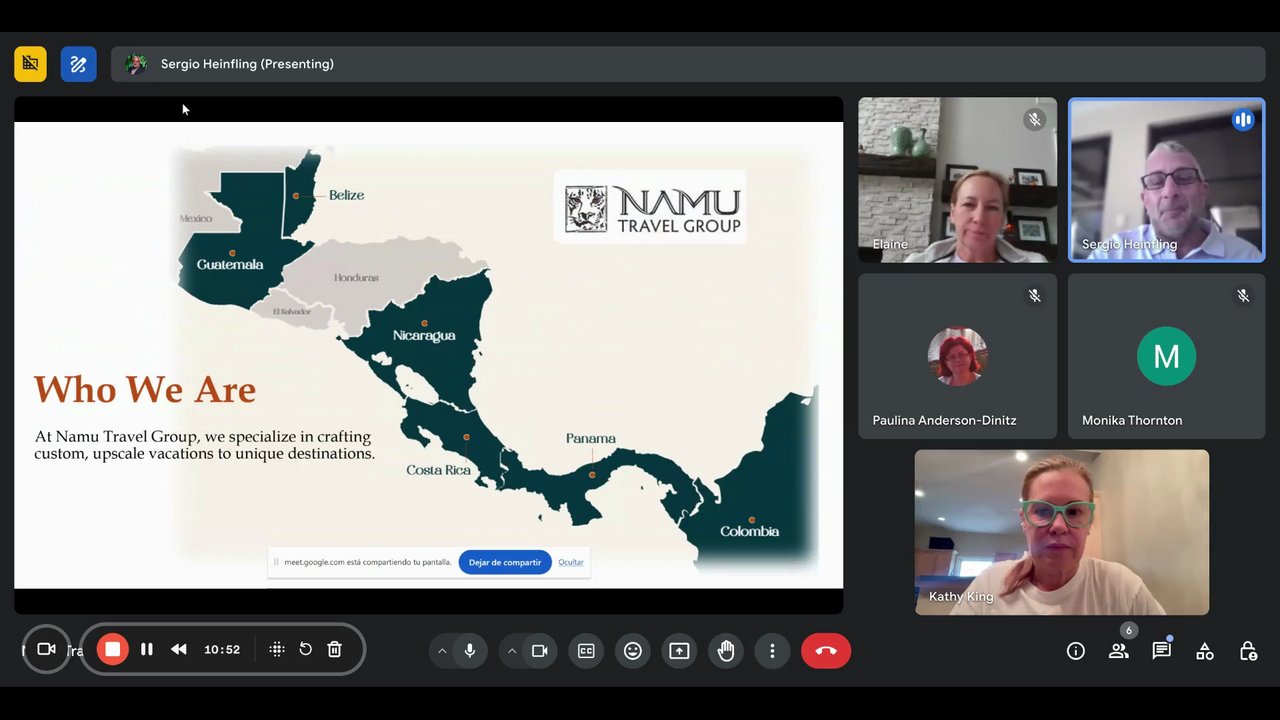Click muted mic icon on Paulina's tile
1280x720 pixels.
coord(1034,296)
